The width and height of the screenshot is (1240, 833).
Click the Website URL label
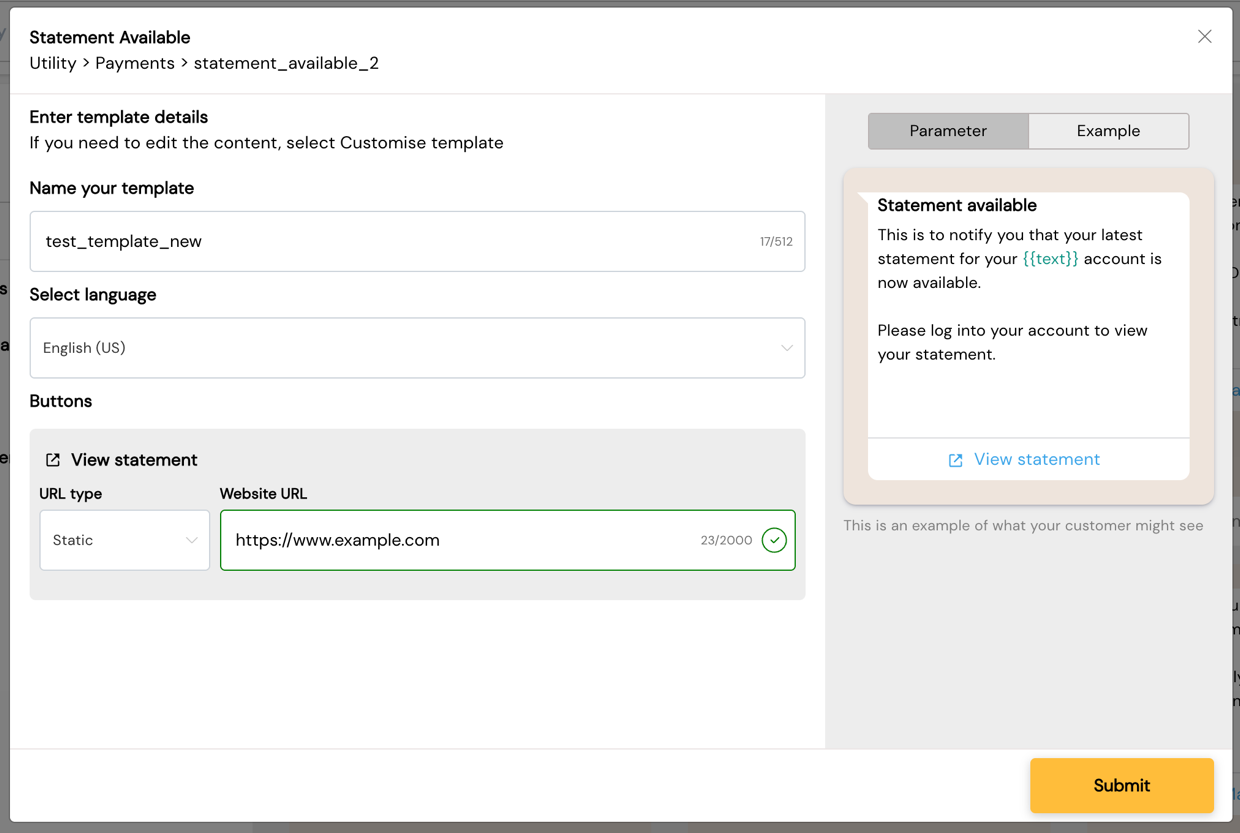point(263,494)
